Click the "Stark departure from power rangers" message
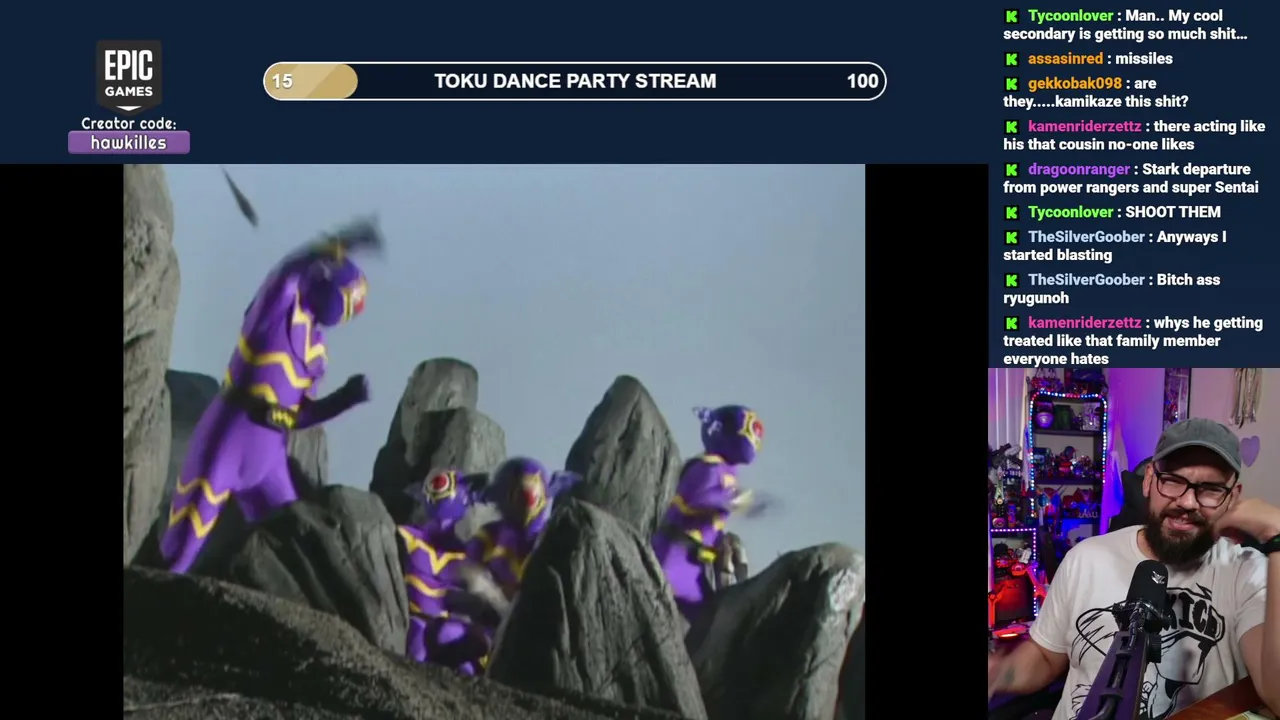 click(1131, 179)
